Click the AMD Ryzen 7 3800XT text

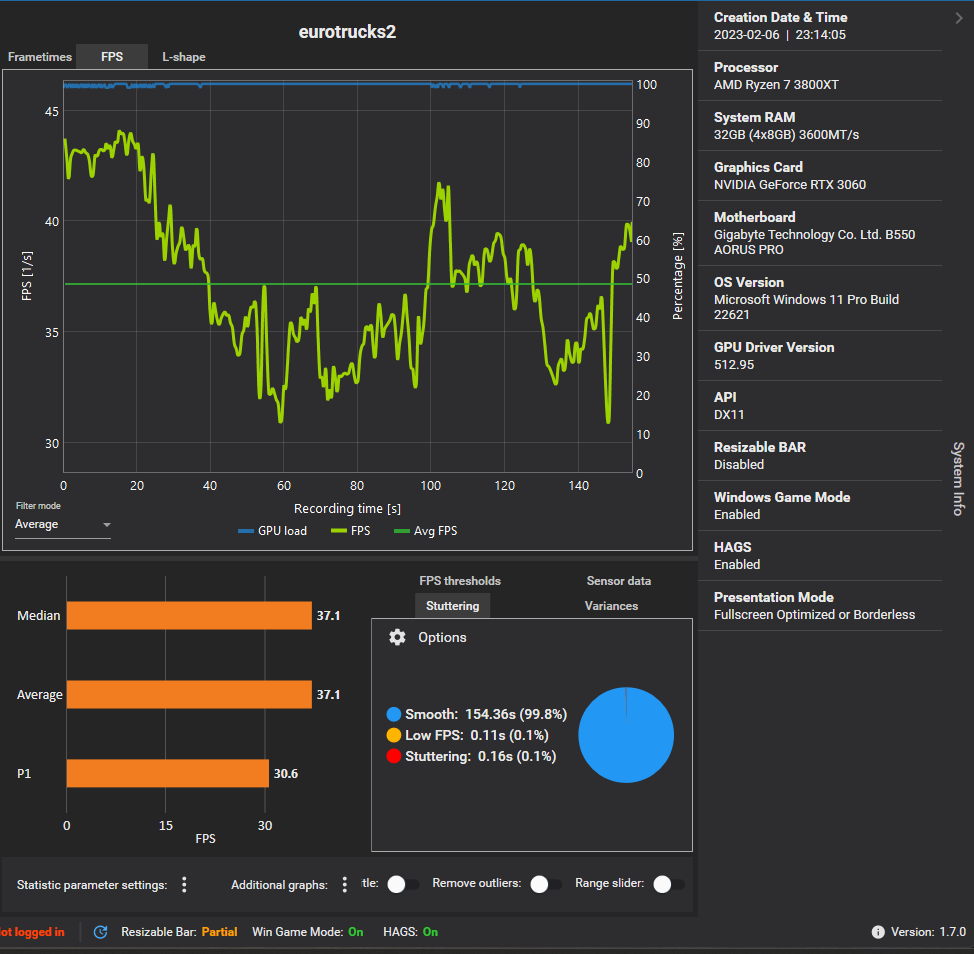pyautogui.click(x=776, y=84)
